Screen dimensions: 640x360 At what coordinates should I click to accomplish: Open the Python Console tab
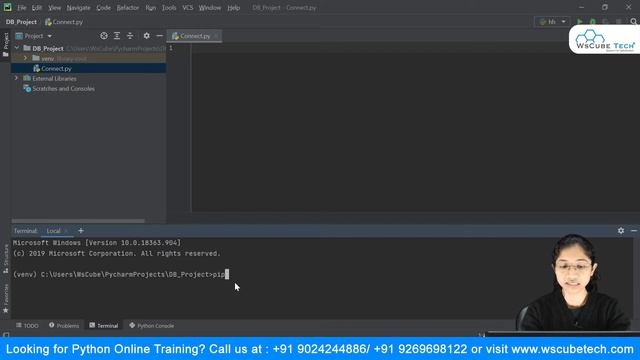[x=151, y=325]
